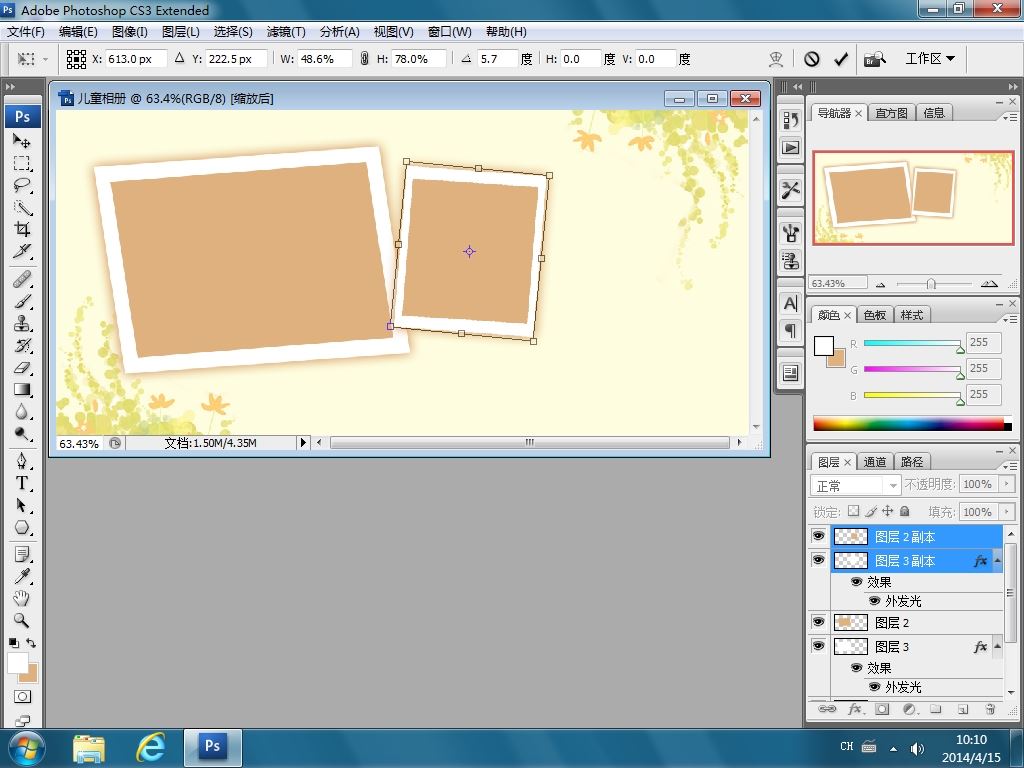Open the 工作区 workspace dropdown

click(930, 59)
